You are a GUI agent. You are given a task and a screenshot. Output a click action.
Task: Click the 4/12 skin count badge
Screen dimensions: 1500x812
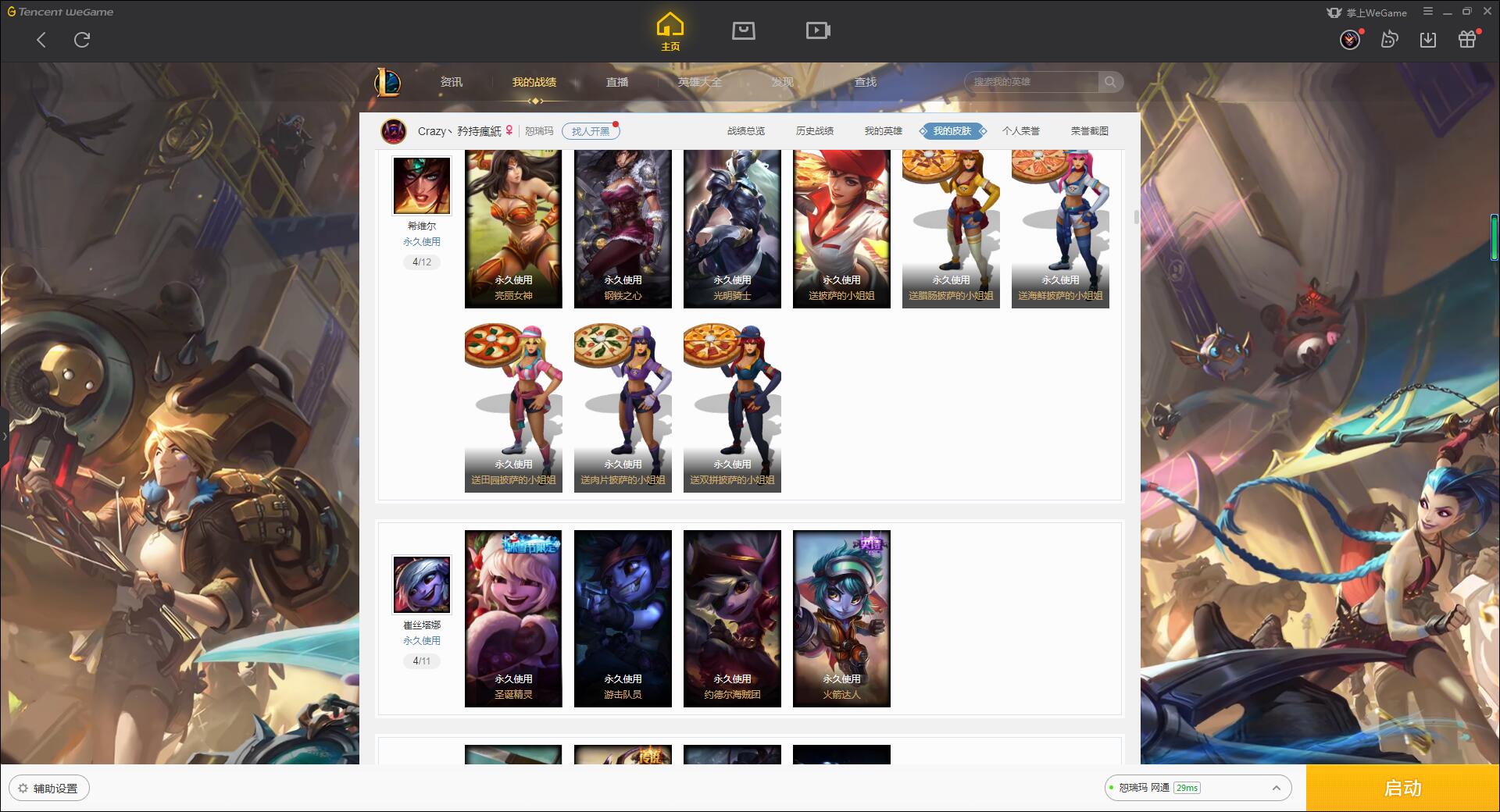(422, 262)
